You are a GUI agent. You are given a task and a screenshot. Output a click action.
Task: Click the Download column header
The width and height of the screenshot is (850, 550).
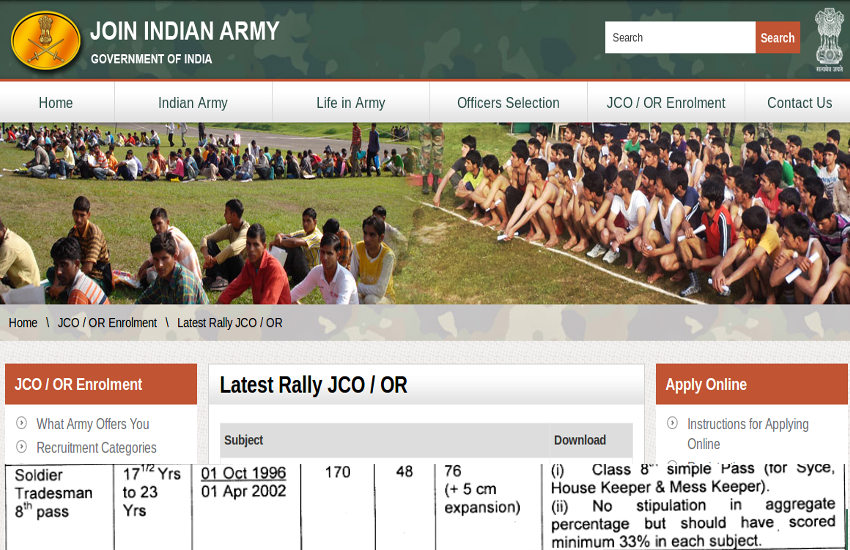(x=580, y=440)
